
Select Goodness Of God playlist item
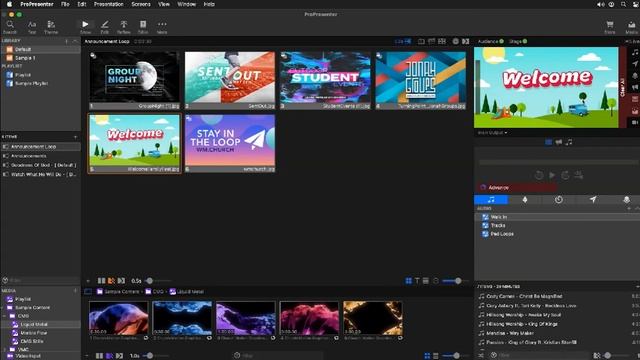point(40,165)
